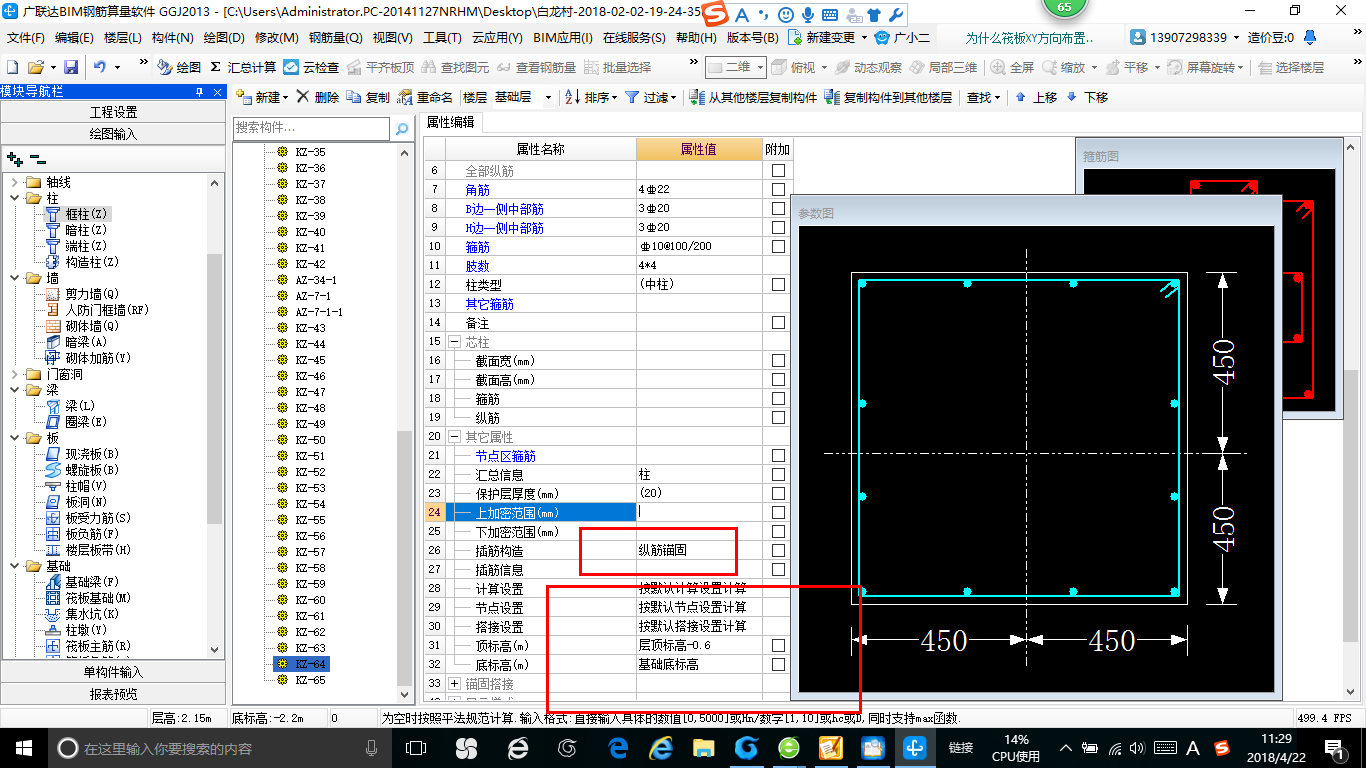This screenshot has height=768, width=1366.
Task: Undo the last action
Action: [x=100, y=67]
